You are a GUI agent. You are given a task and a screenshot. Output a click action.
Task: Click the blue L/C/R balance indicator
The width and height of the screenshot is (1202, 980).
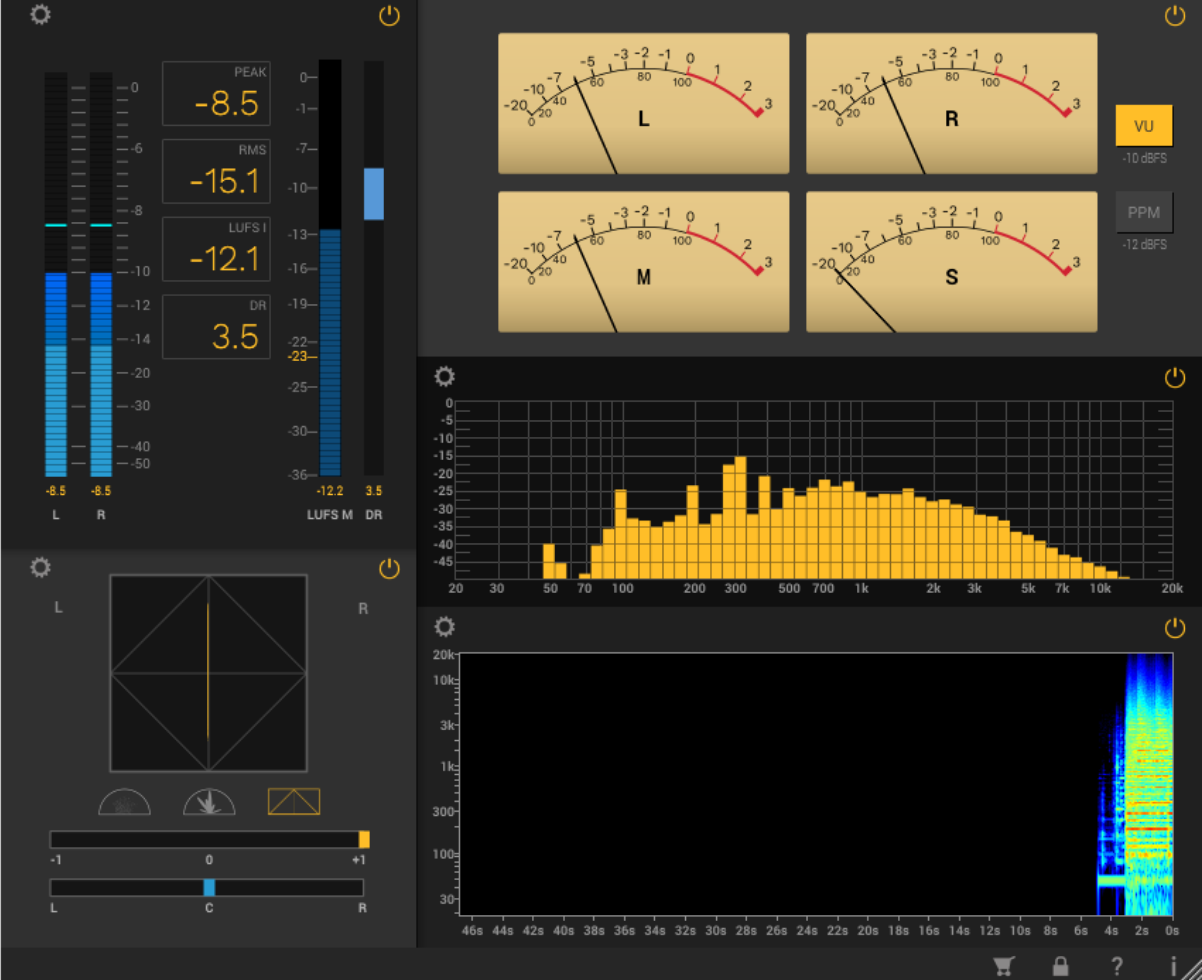tap(209, 887)
